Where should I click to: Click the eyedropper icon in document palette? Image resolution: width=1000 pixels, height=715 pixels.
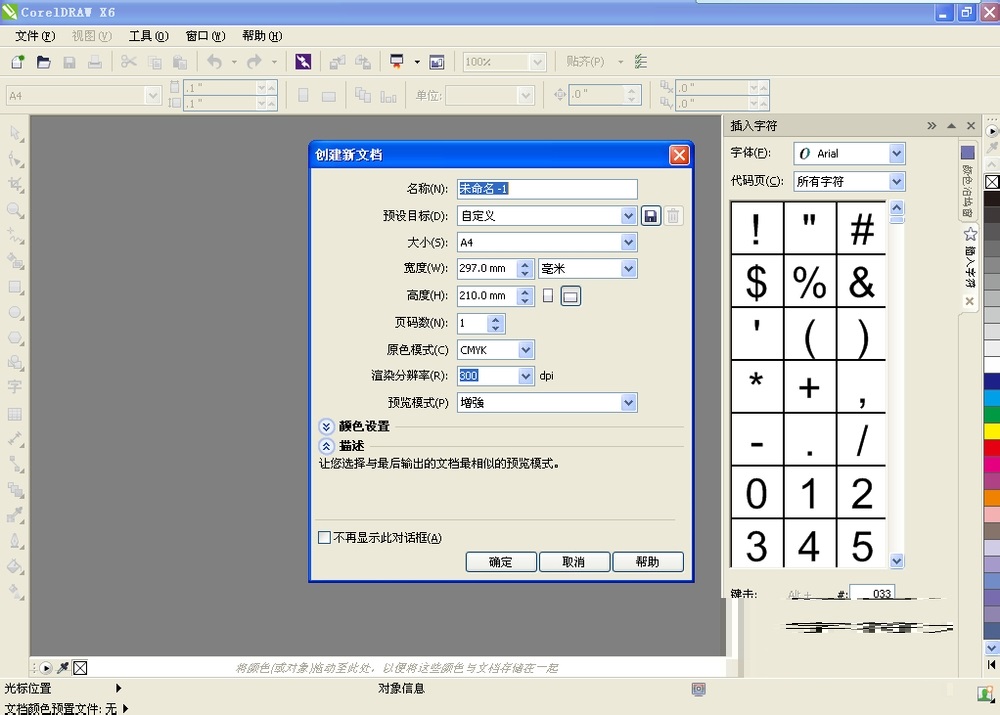pos(62,668)
